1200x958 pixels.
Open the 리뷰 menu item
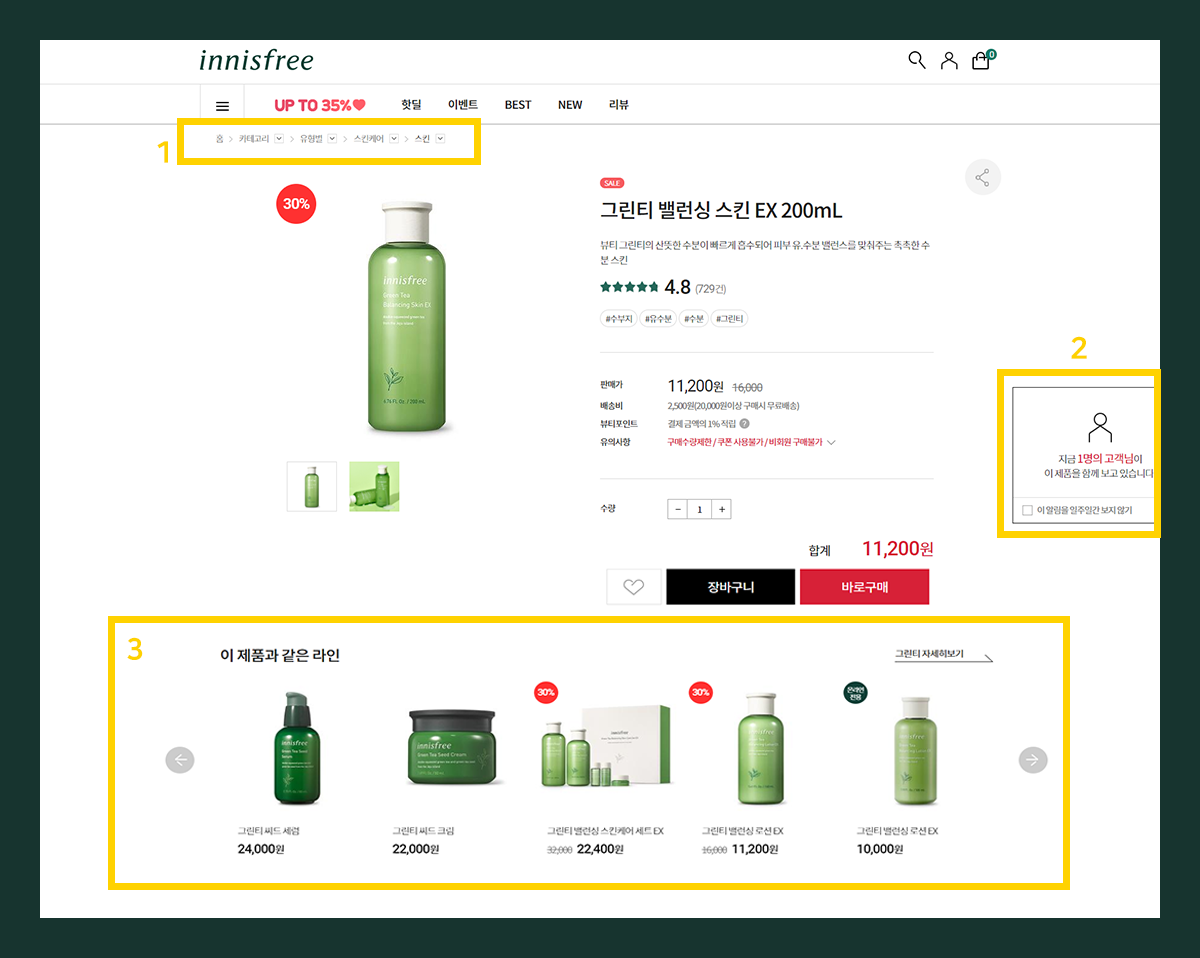click(x=619, y=105)
